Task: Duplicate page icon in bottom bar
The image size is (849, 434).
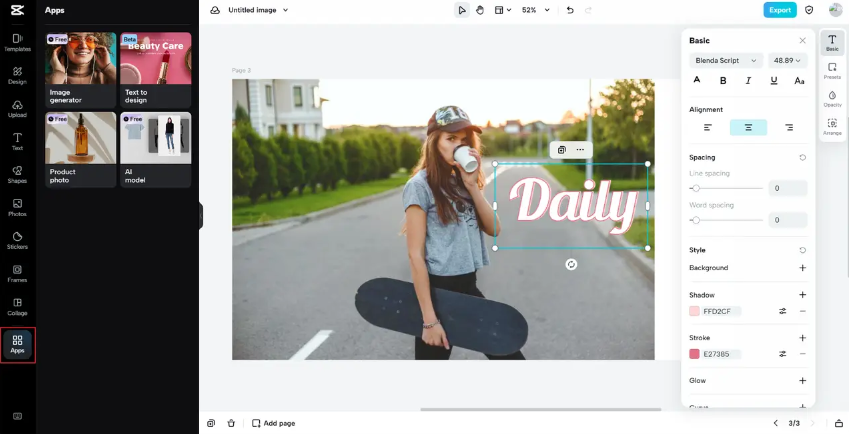Action: 211,423
